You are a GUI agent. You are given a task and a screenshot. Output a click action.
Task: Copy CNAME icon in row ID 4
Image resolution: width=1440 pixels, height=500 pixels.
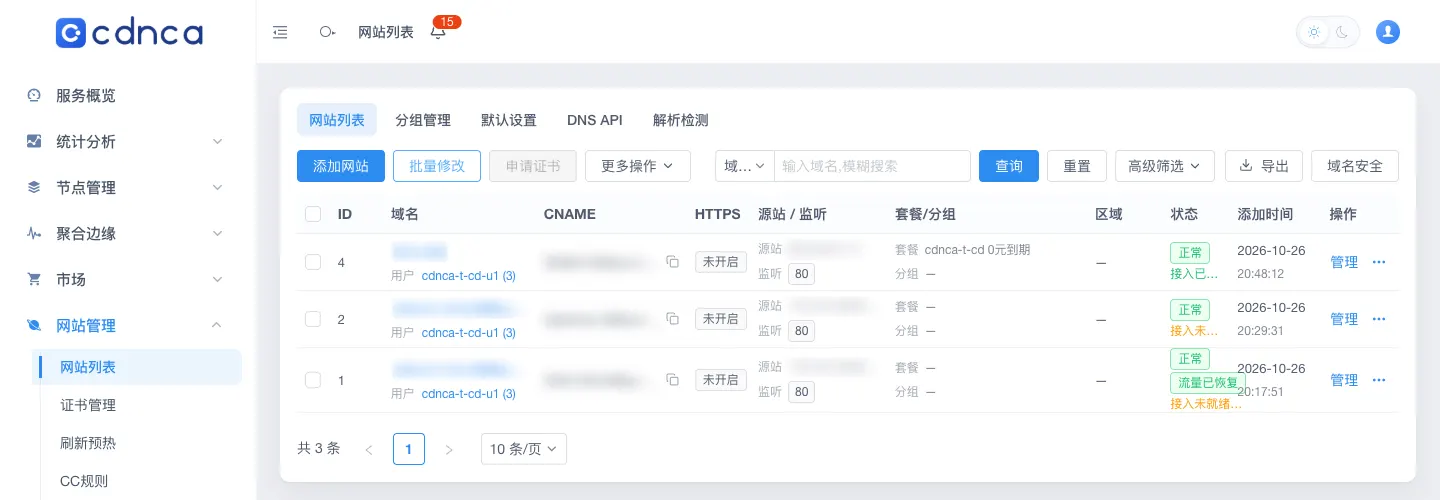pos(673,262)
